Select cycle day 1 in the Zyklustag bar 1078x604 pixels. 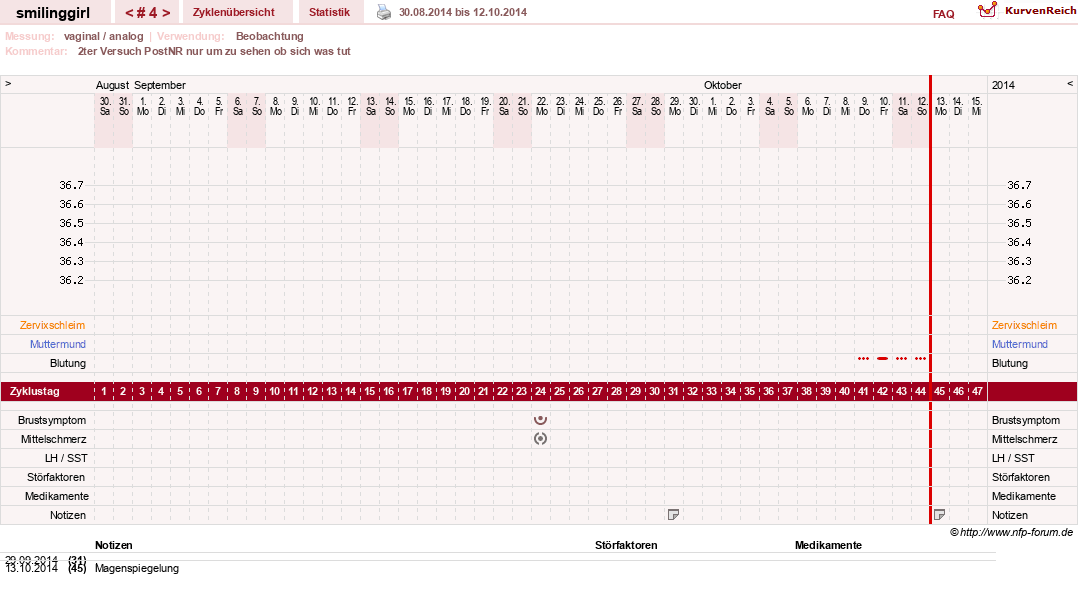pos(104,392)
